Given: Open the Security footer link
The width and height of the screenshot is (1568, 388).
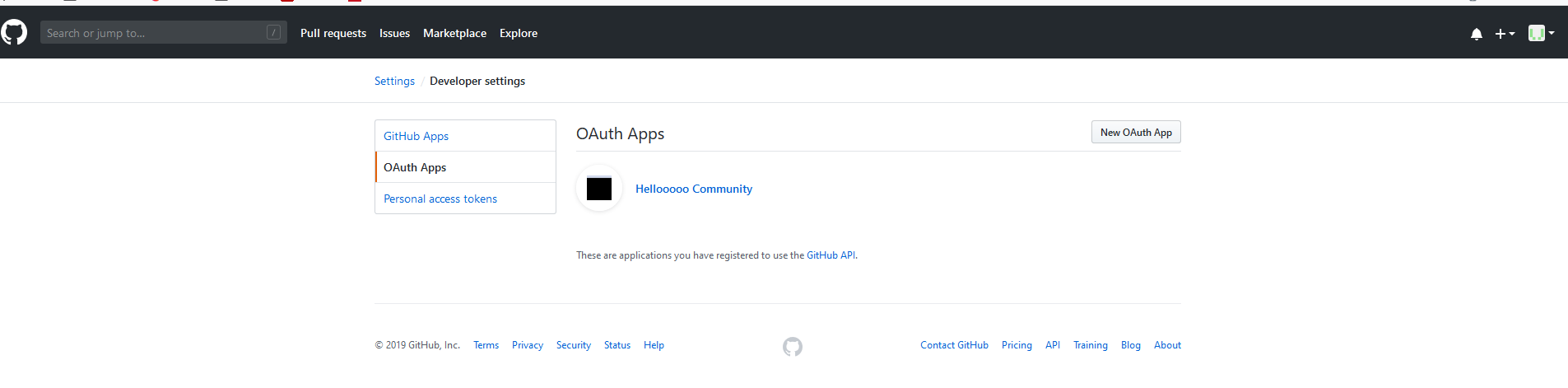Looking at the screenshot, I should click(x=574, y=345).
